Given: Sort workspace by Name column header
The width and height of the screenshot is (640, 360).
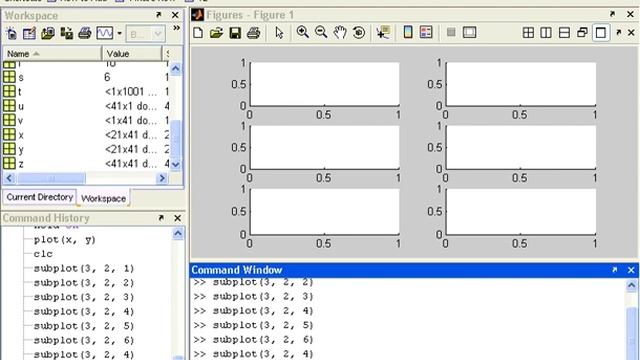Looking at the screenshot, I should tap(52, 53).
